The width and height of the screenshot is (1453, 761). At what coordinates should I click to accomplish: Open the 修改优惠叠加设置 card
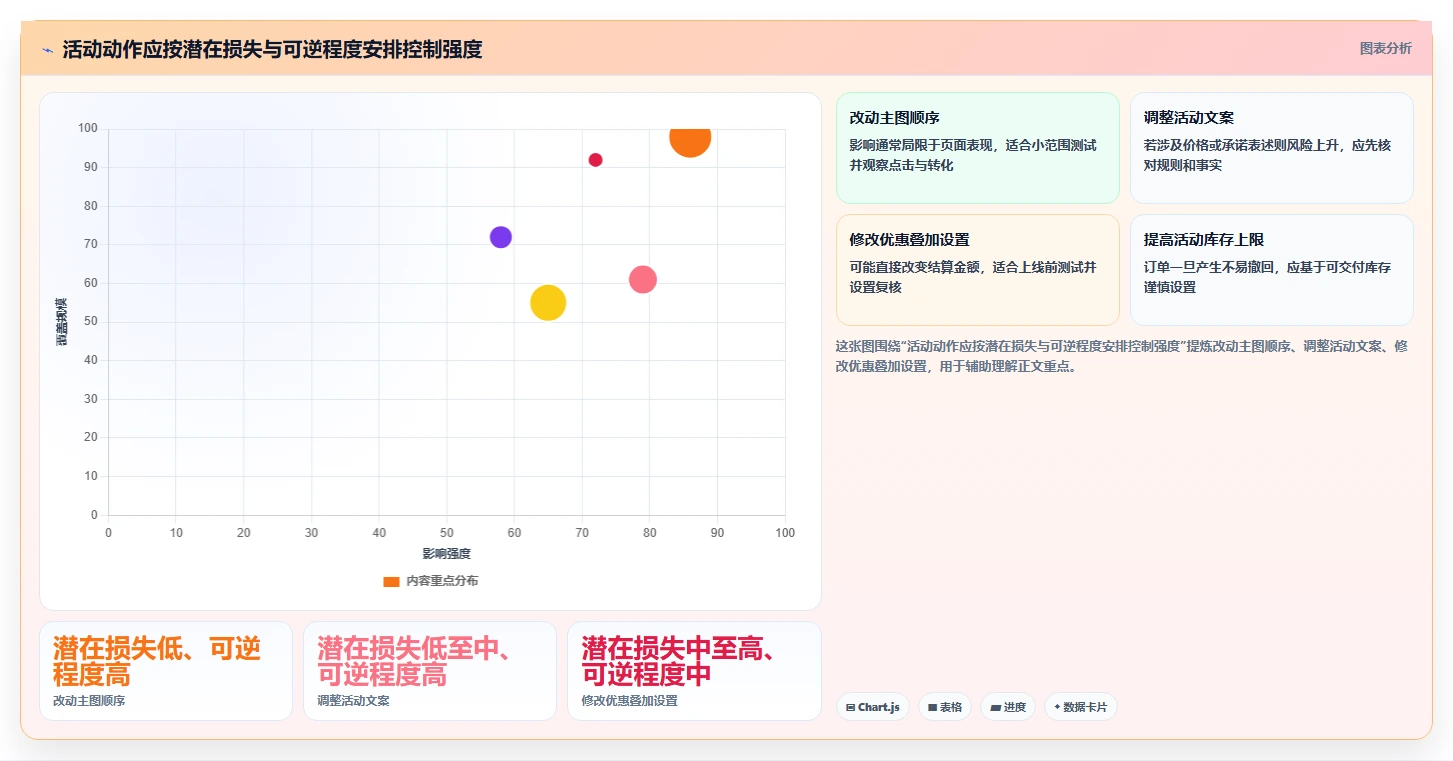(977, 270)
